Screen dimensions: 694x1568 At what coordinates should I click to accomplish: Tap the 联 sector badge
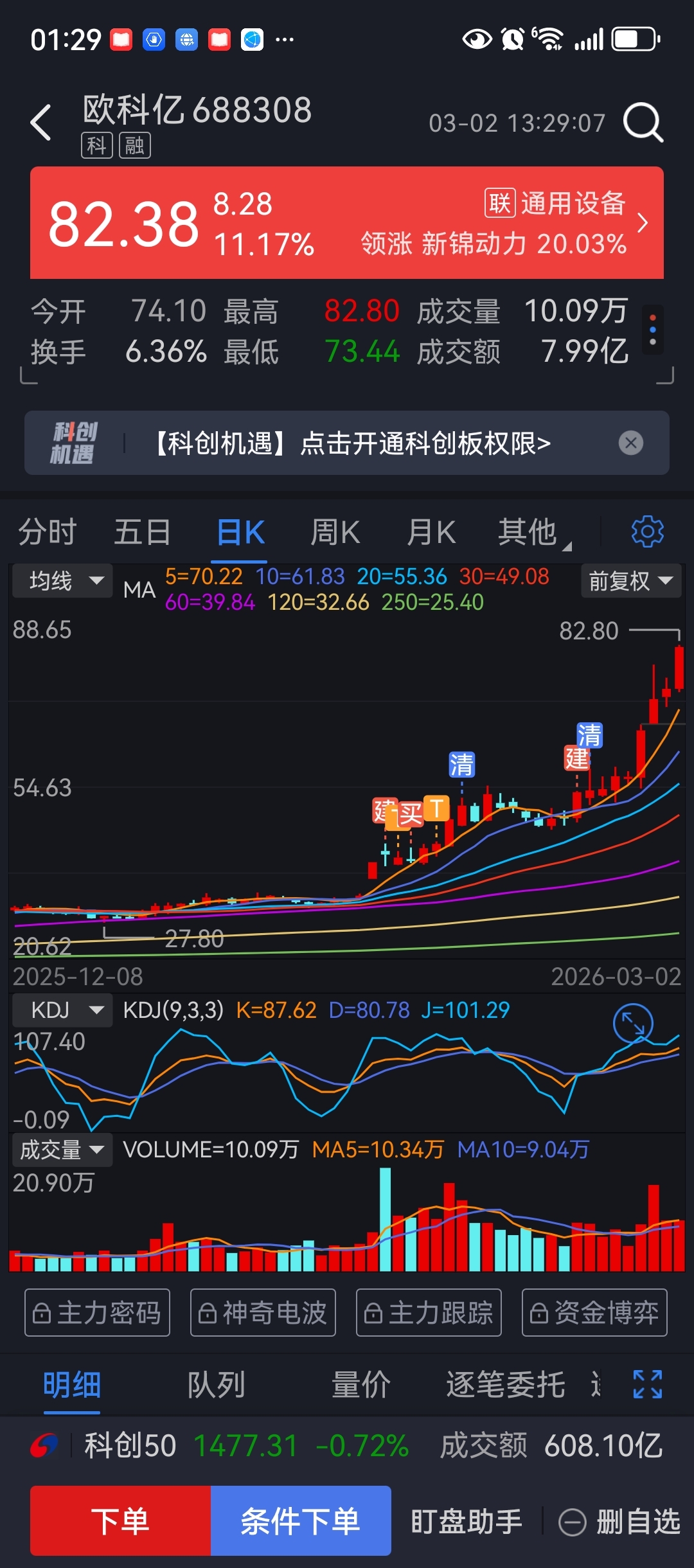pos(499,203)
